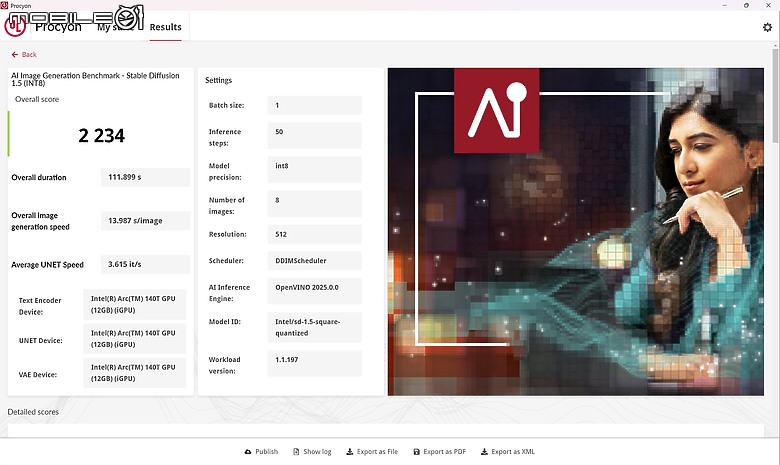Click the Procyon app icon in title bar
Viewport: 780px width, 465px height.
pos(4,5)
